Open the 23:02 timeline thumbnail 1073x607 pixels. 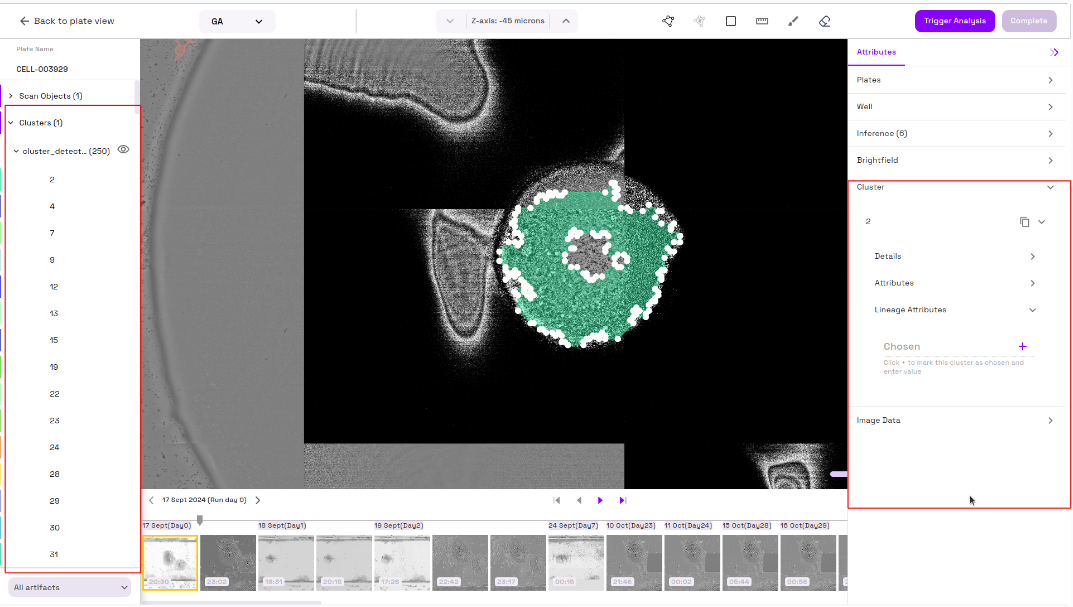point(228,562)
